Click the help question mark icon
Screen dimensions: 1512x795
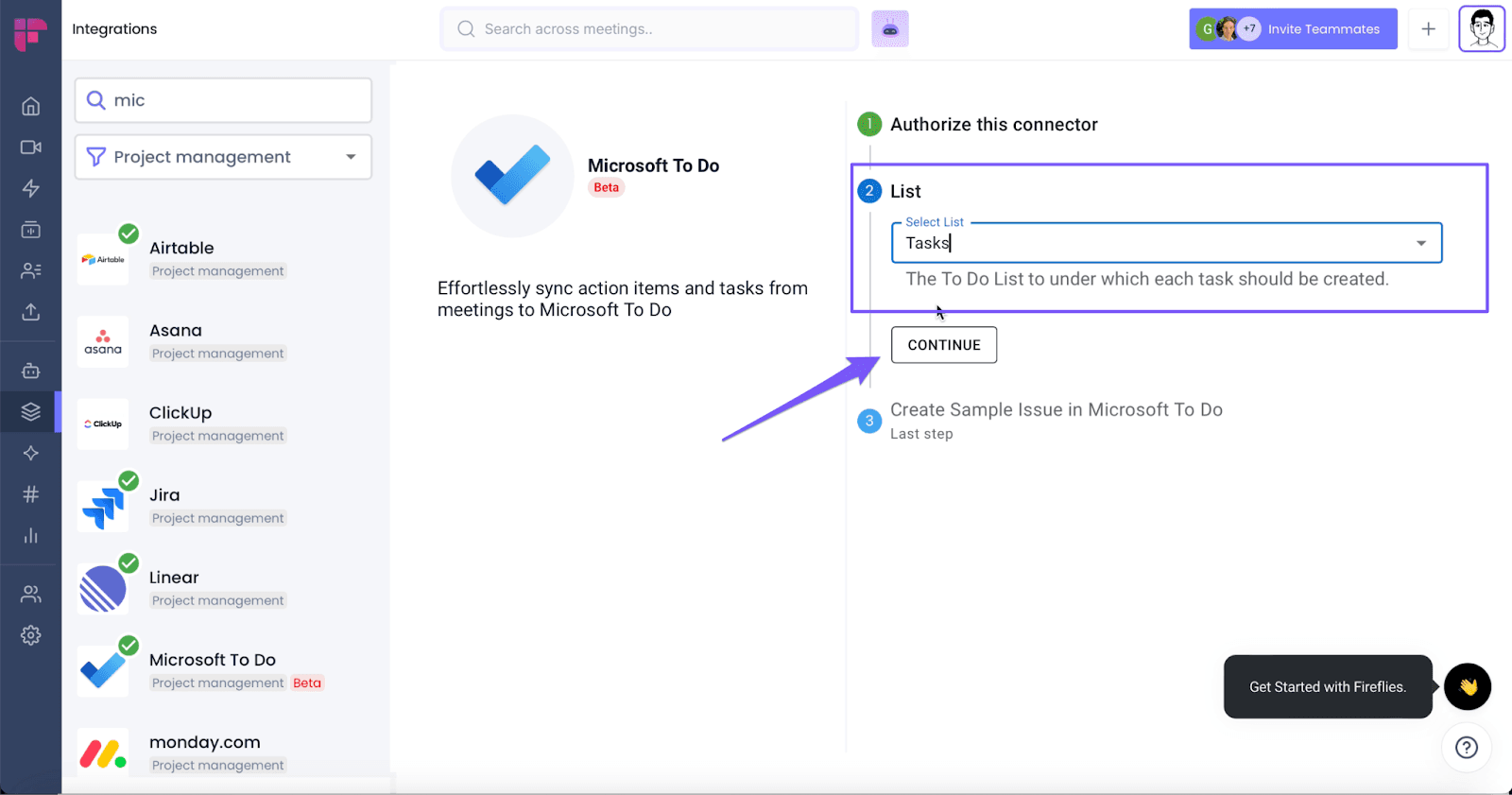[1467, 748]
